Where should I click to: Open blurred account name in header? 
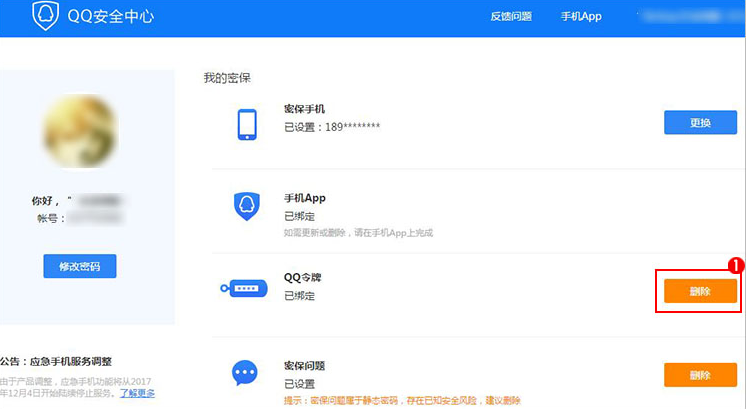(x=690, y=16)
